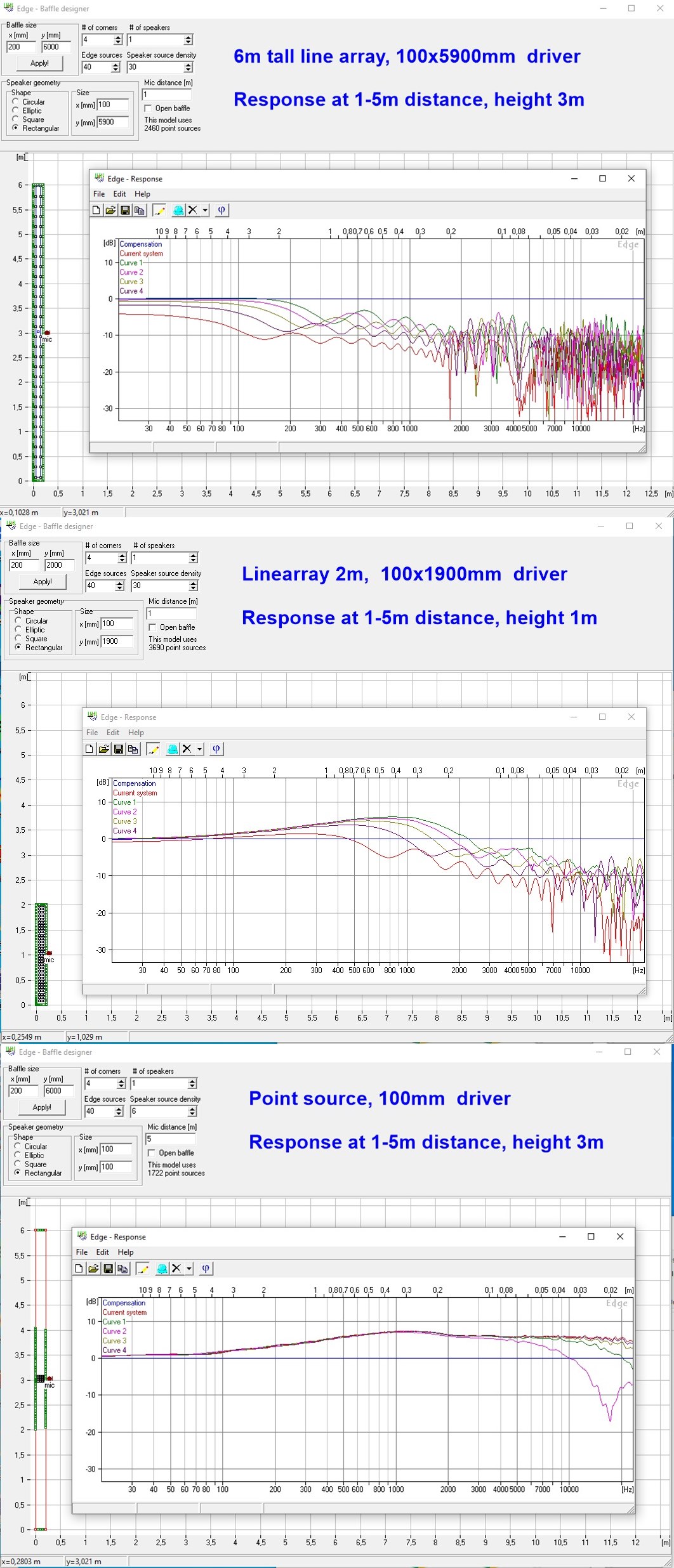Open # of speakers dropdown in 6m line array designer
Viewport: 674px width, 1568px height.
click(x=188, y=39)
